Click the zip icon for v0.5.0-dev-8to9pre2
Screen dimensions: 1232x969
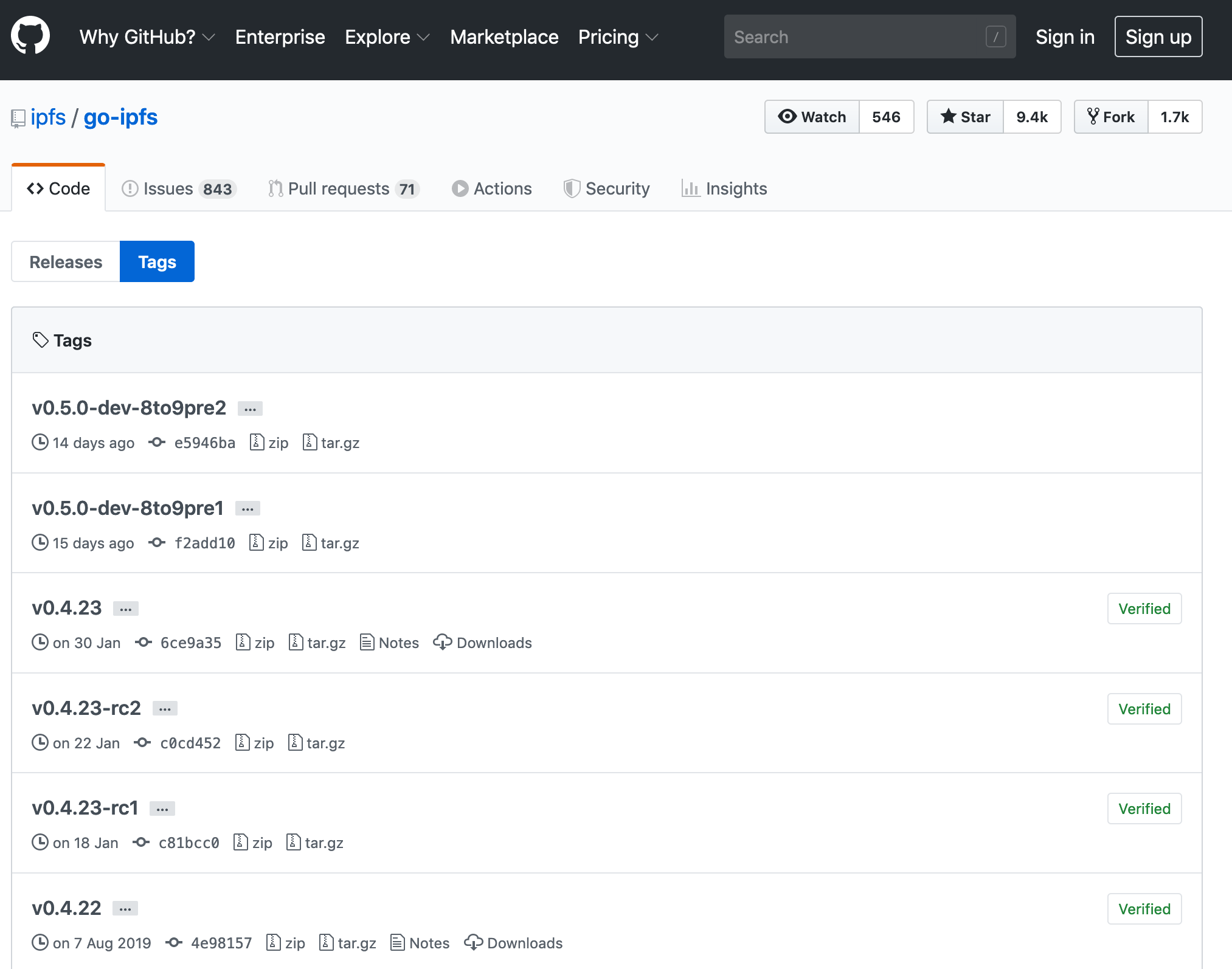257,442
